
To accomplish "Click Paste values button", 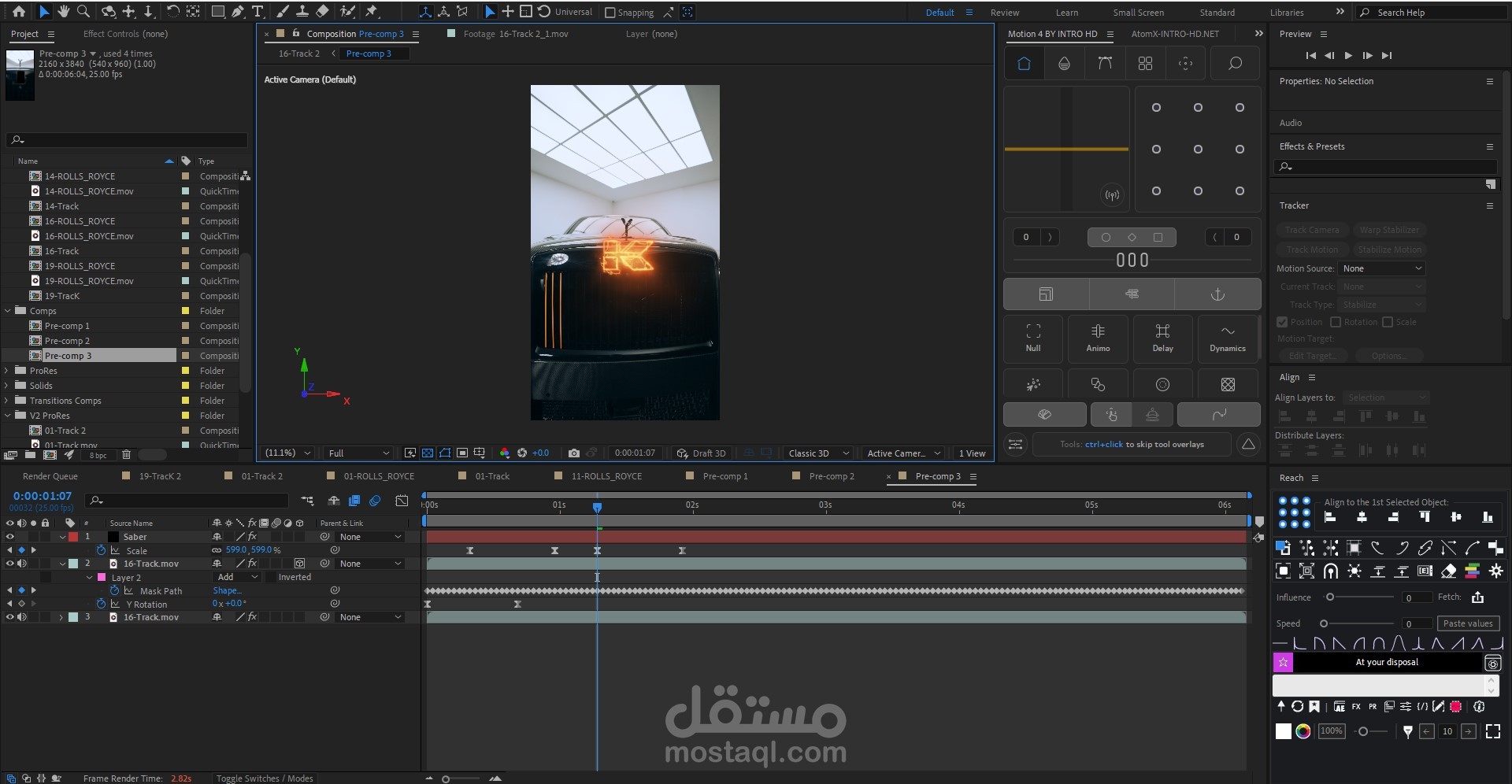I will 1468,623.
